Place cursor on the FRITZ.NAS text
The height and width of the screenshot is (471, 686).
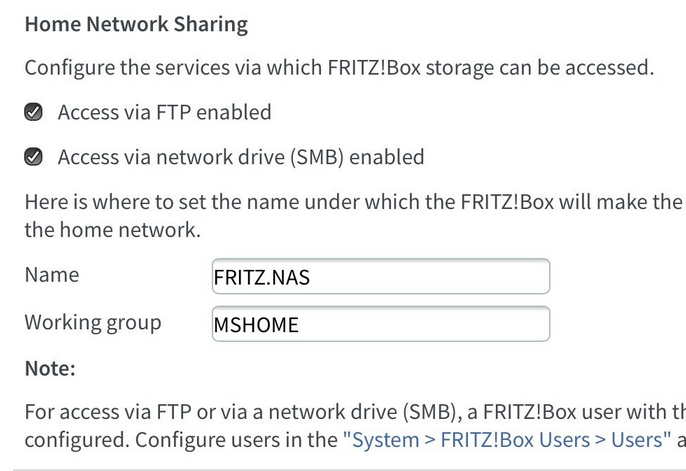tap(262, 278)
